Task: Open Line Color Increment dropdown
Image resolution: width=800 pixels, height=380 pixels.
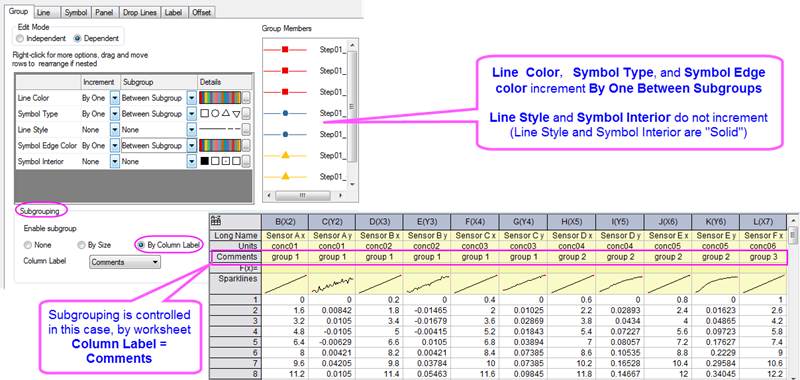Action: coord(115,97)
